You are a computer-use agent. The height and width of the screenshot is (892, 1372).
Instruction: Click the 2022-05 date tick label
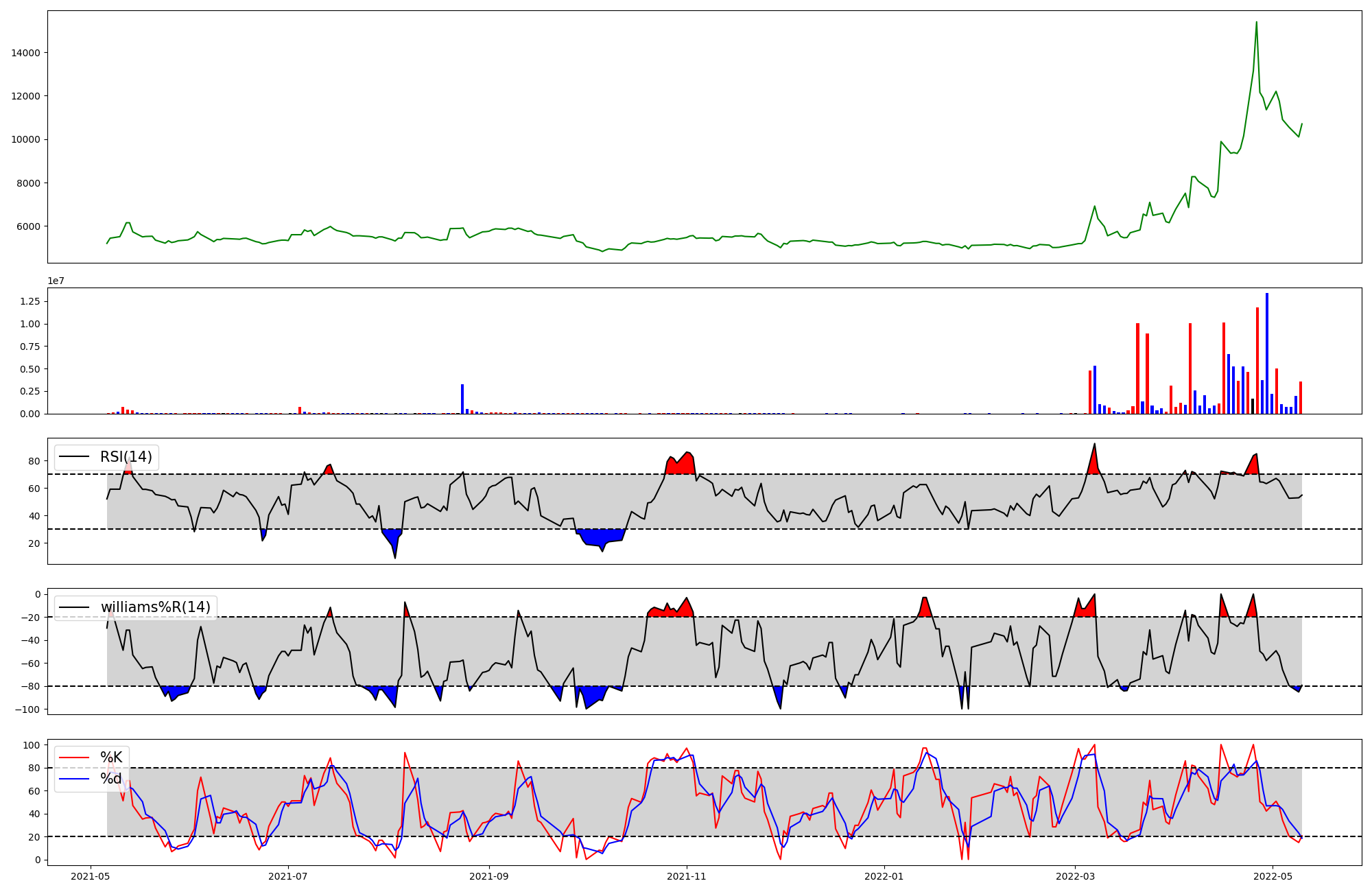point(1273,876)
